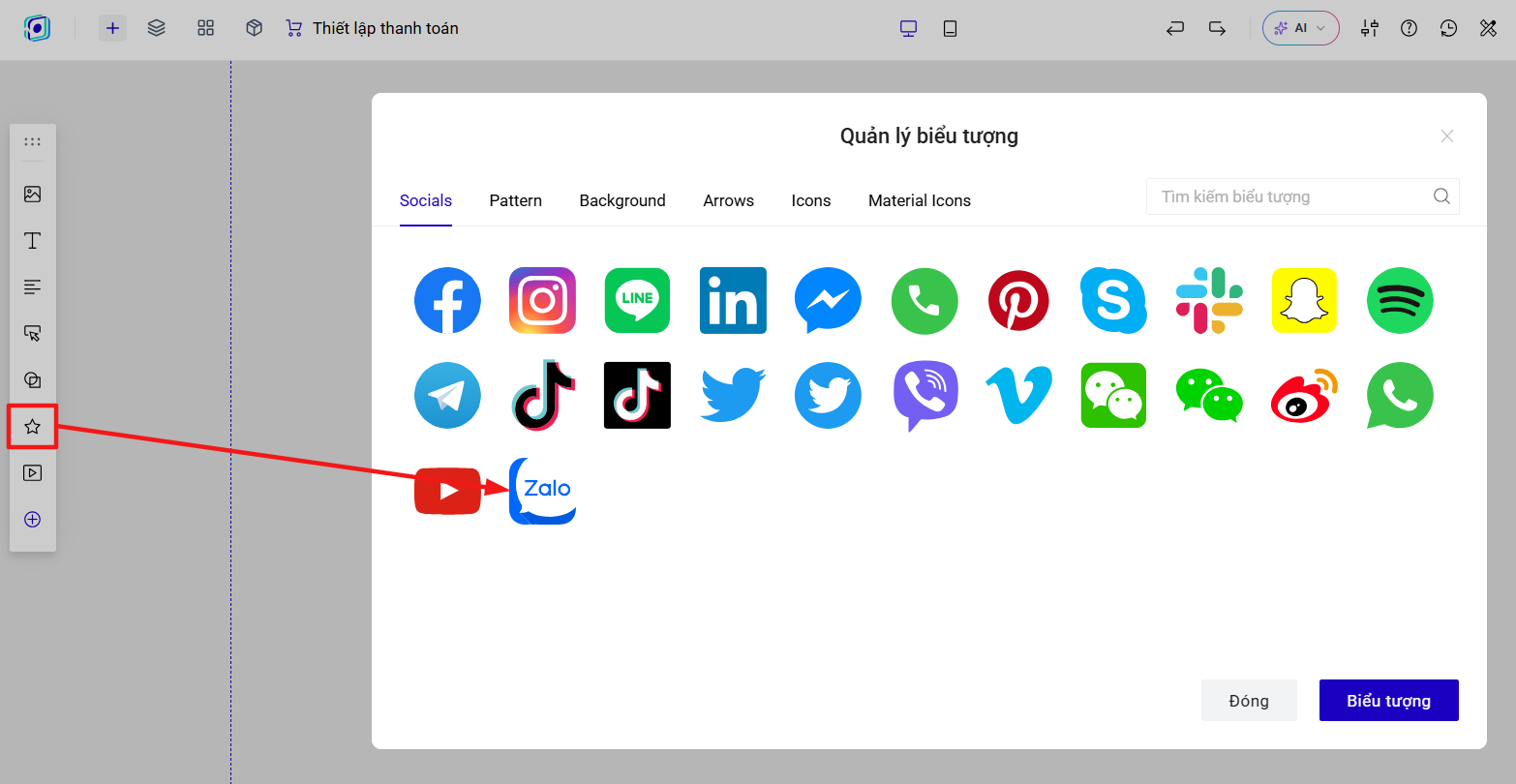
Task: Choose the paragraph tool in sidebar
Action: click(33, 287)
